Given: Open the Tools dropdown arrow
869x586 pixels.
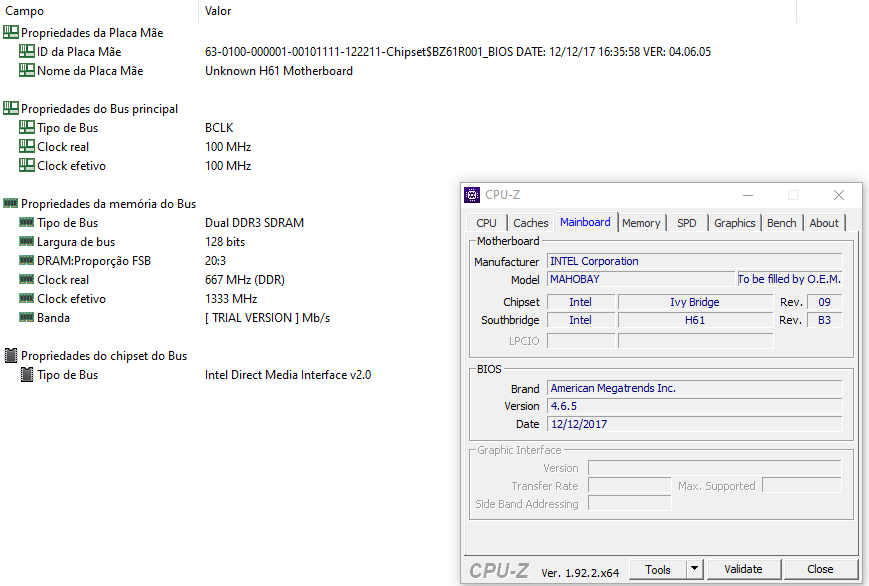Looking at the screenshot, I should click(x=694, y=569).
